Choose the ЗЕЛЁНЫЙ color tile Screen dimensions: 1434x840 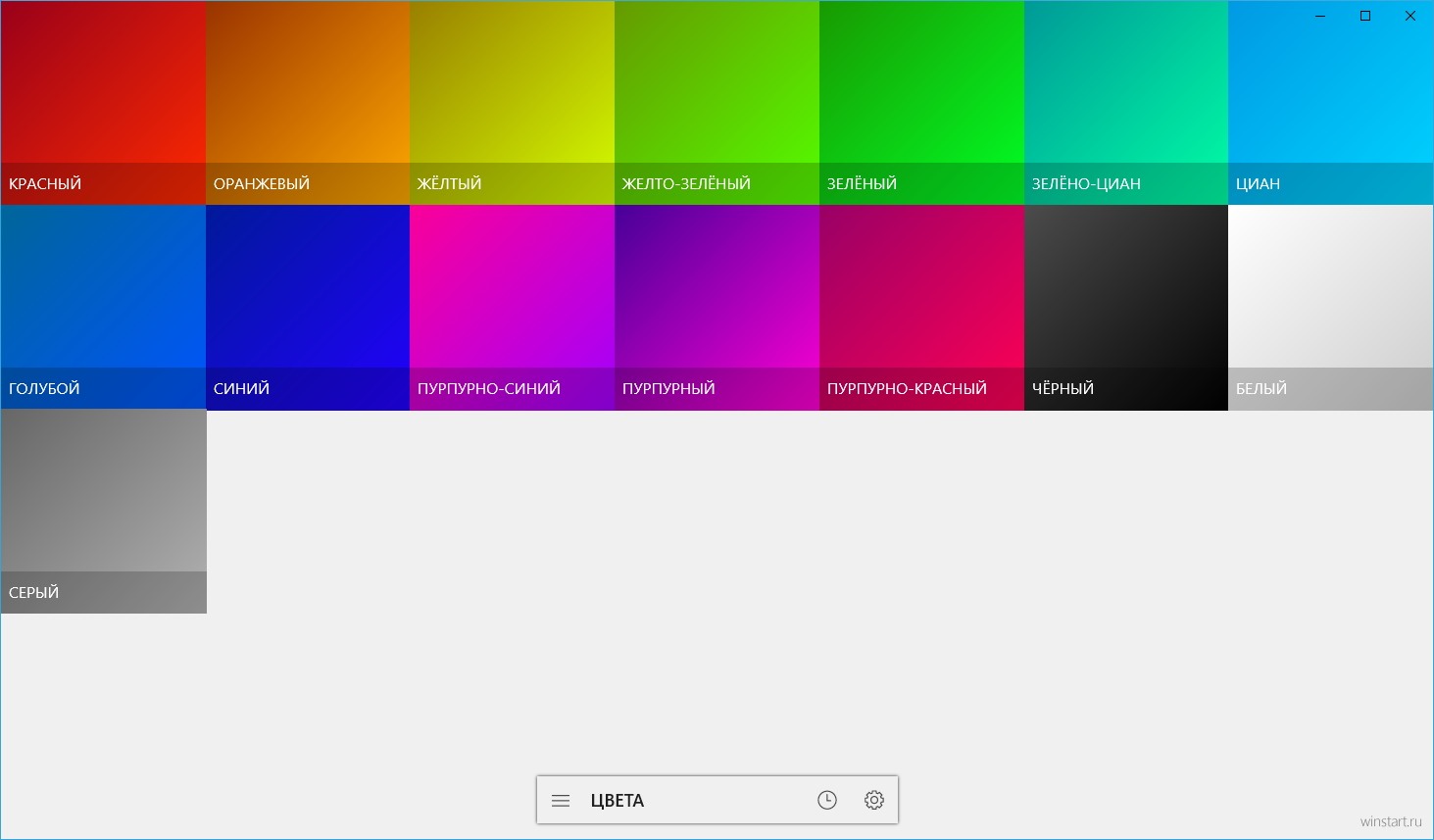coord(921,103)
